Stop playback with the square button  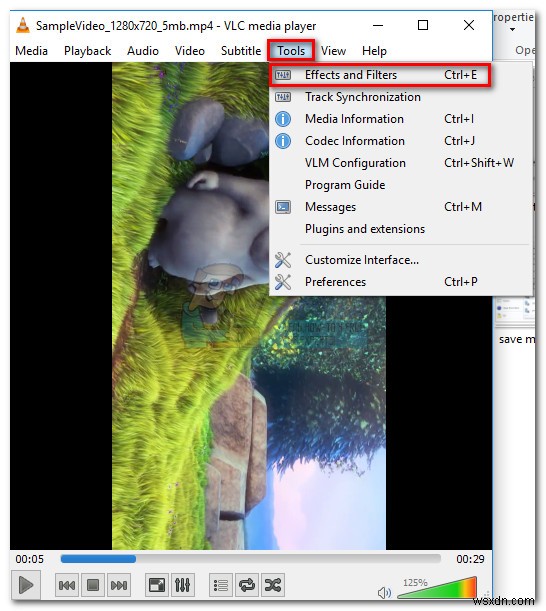(93, 585)
